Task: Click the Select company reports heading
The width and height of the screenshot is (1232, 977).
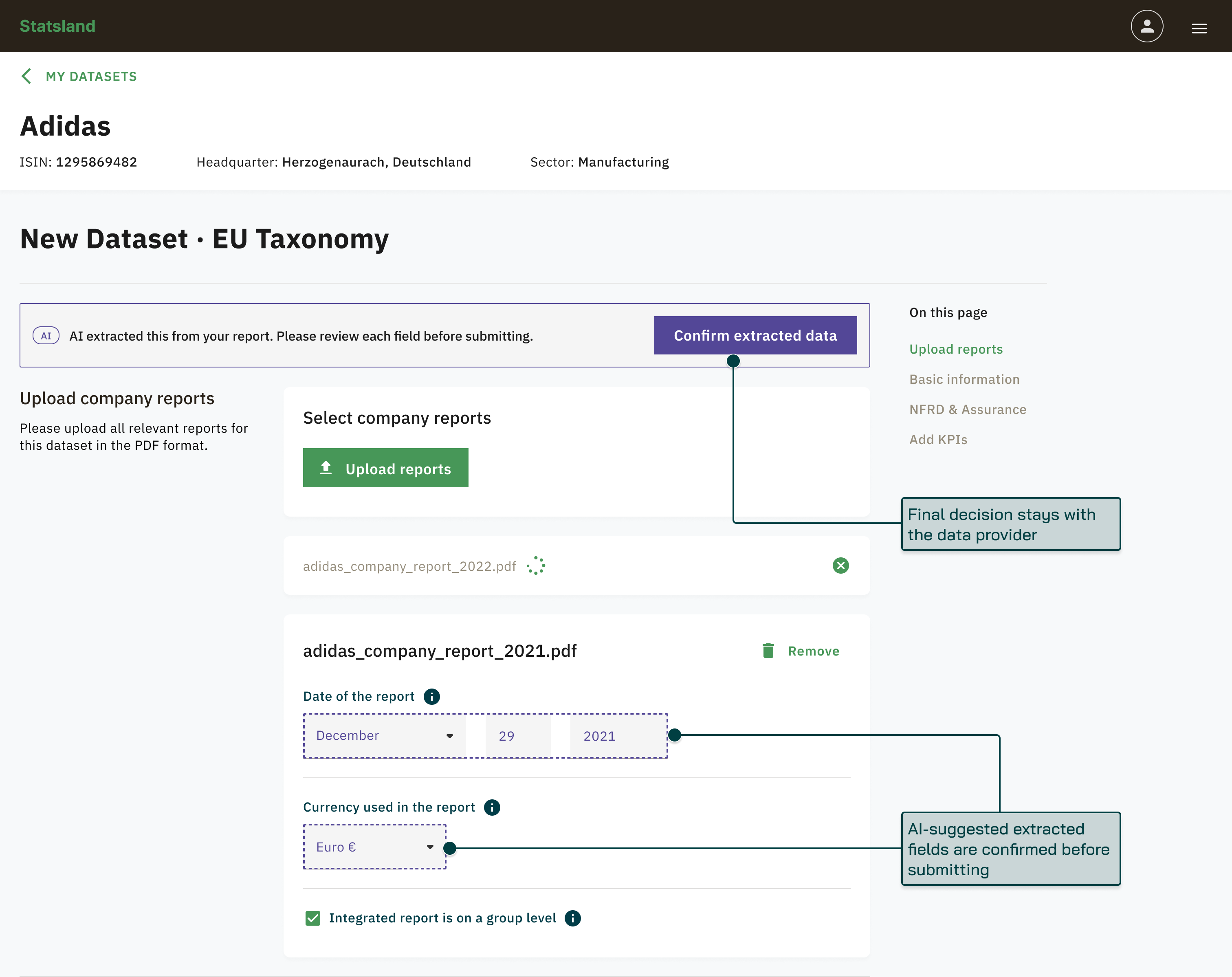Action: point(396,418)
